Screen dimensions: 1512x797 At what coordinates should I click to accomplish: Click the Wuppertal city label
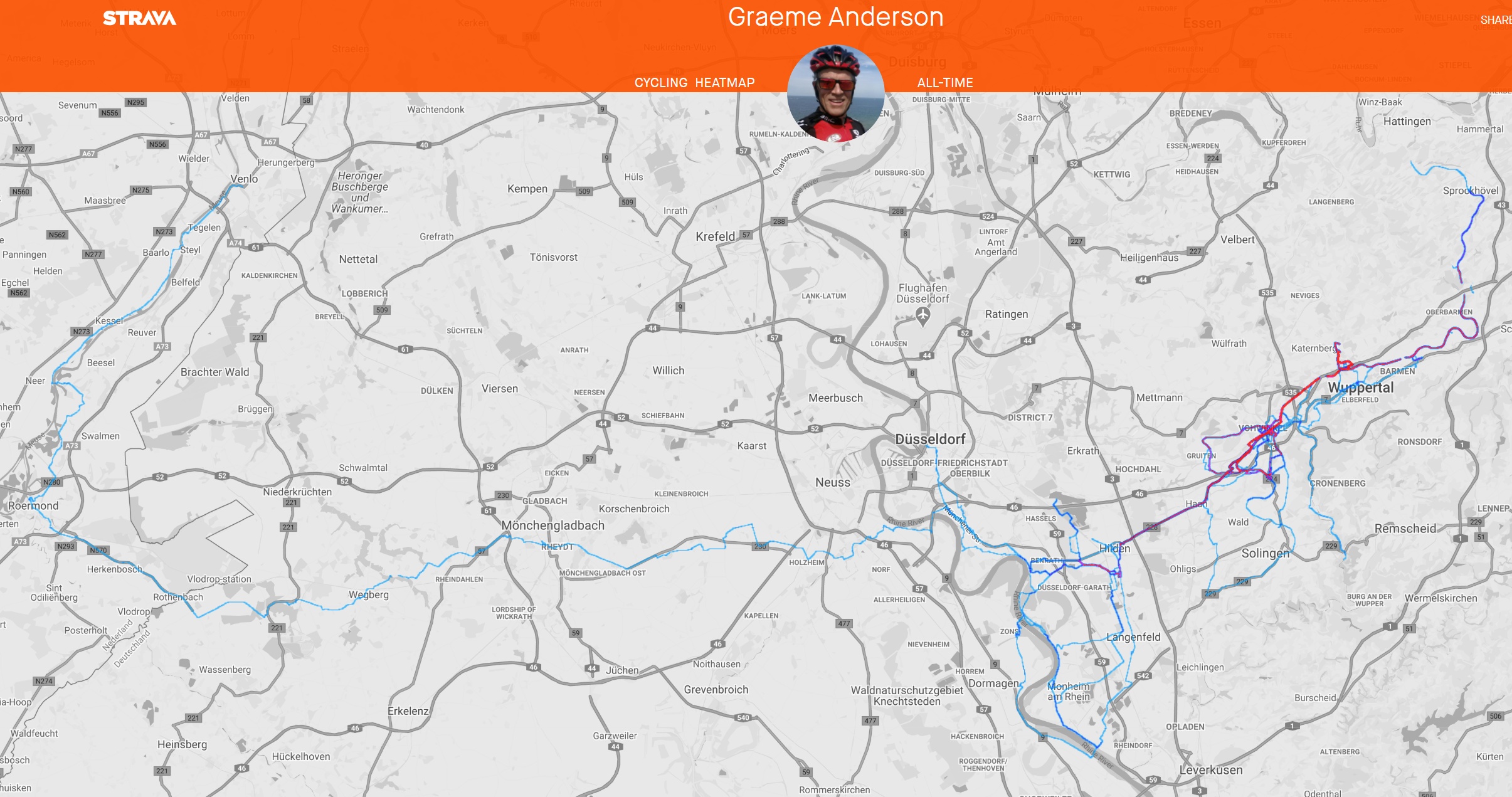(1360, 387)
